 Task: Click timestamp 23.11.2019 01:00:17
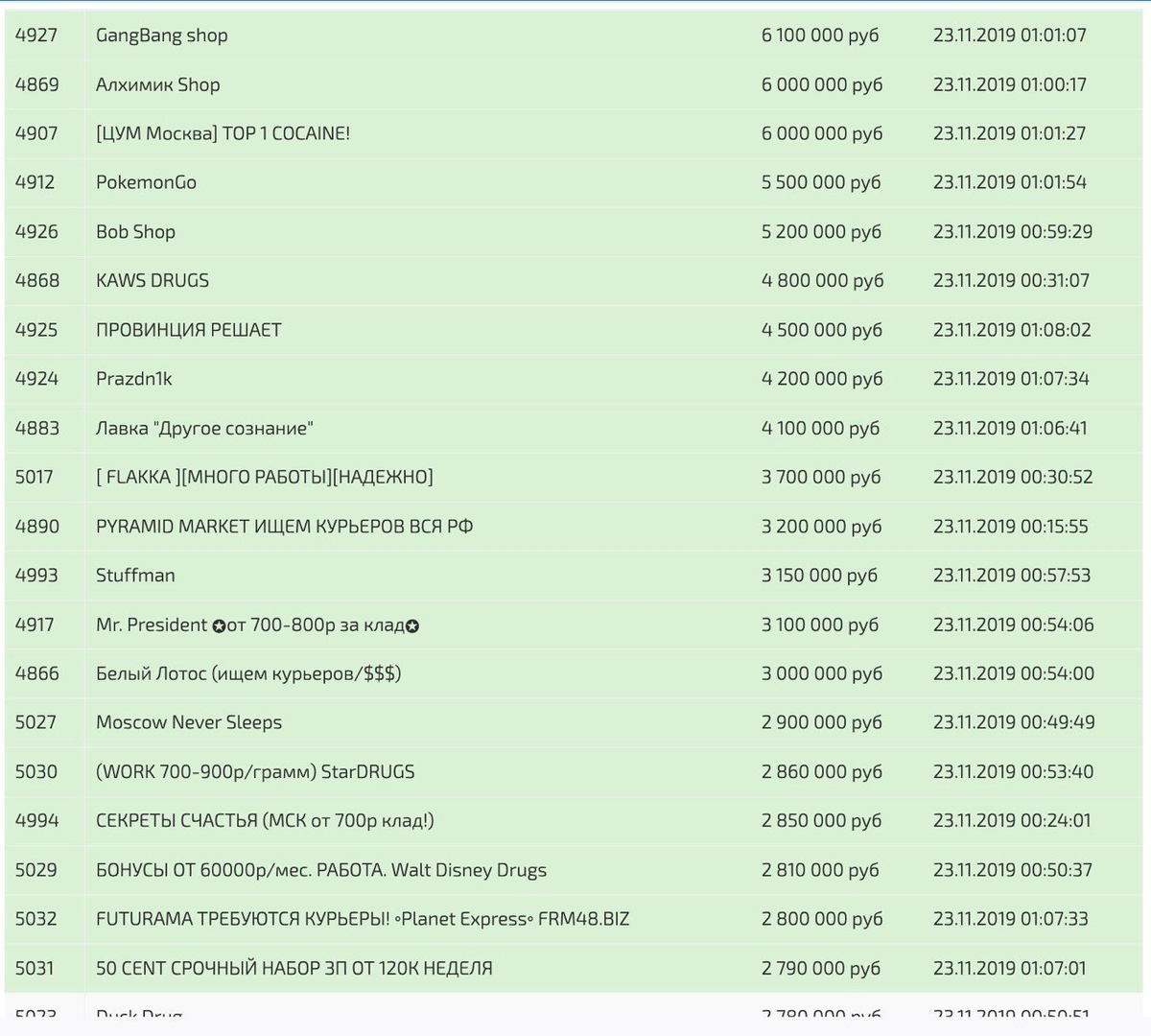(x=1010, y=84)
